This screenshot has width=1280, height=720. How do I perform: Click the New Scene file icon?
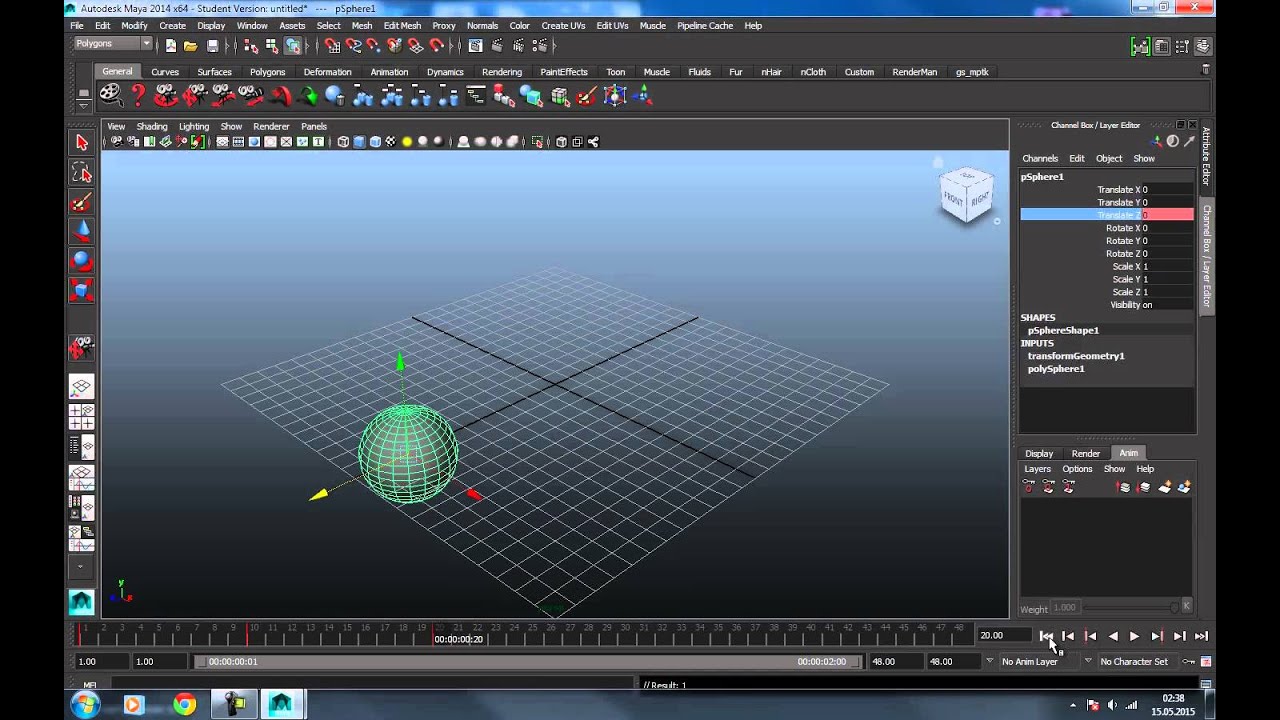171,45
